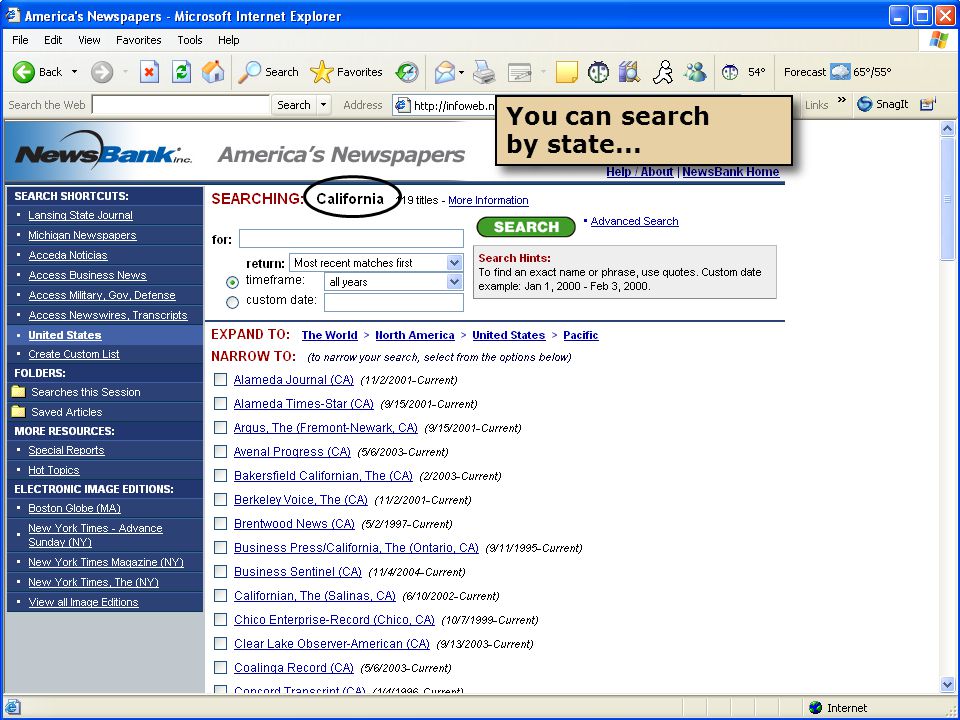Screen dimensions: 960x720
Task: Click the Internet zone globe in status bar
Action: (815, 708)
